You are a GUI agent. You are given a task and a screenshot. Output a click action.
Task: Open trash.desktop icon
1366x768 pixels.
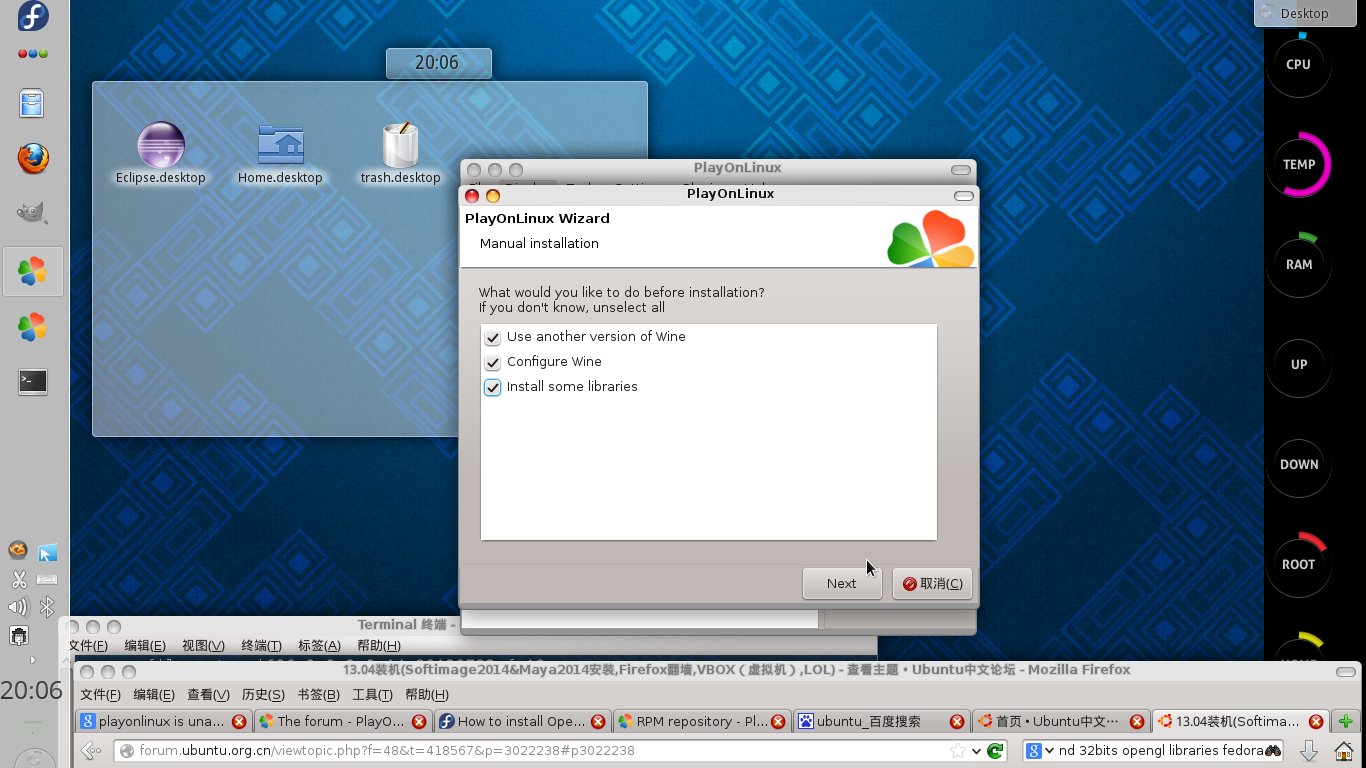pos(400,153)
